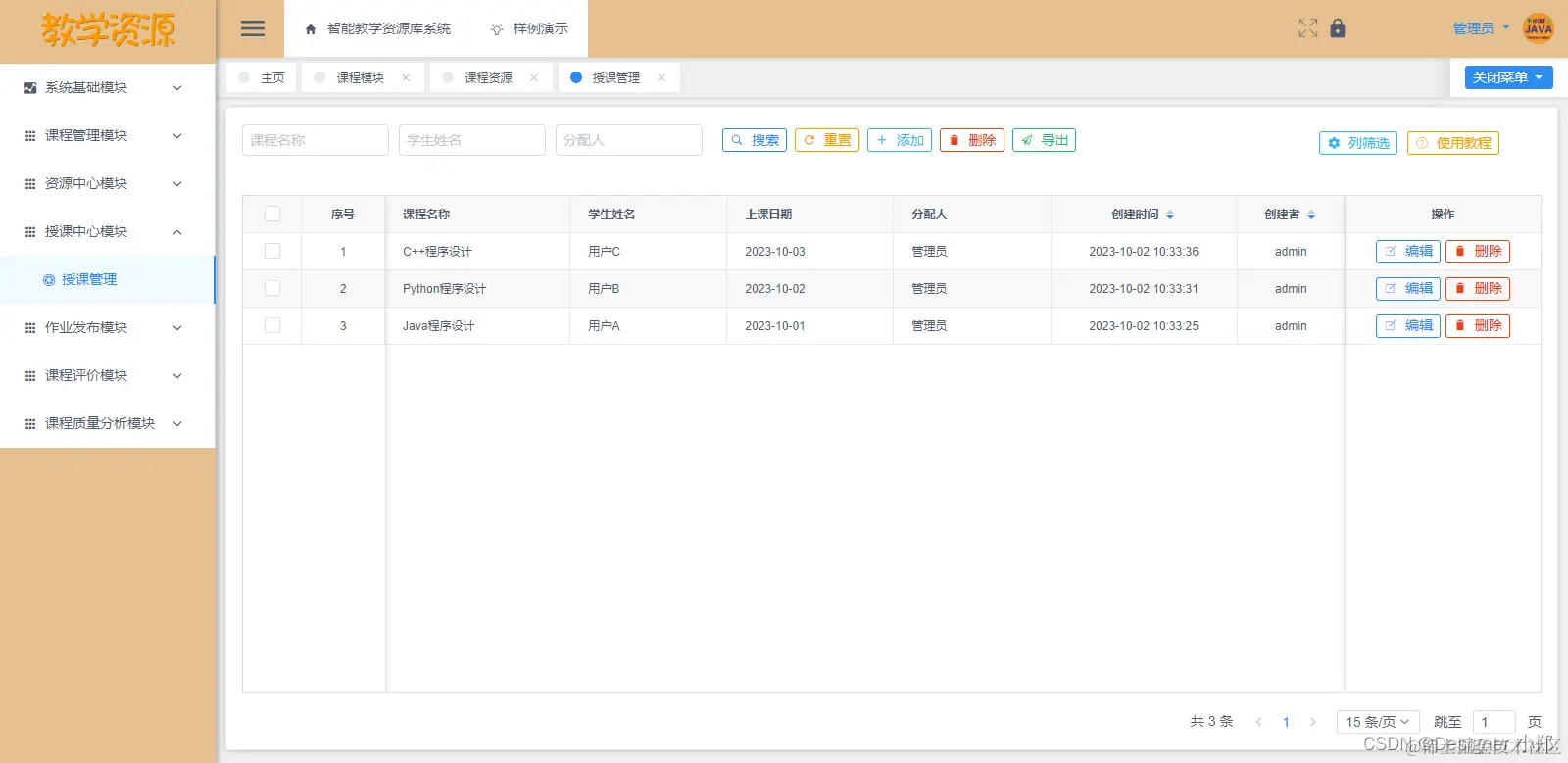Select the 授课管理 tab
This screenshot has height=763, width=1568.
[x=619, y=77]
